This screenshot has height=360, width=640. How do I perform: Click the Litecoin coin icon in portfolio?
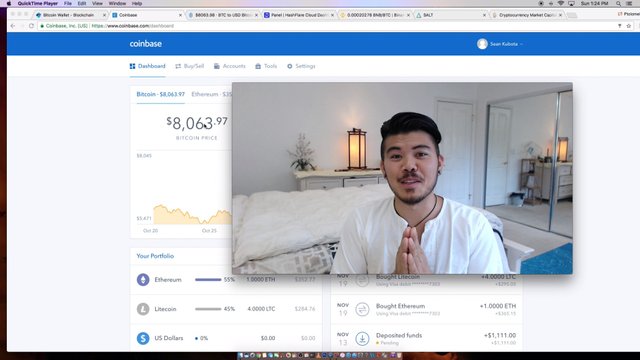[x=143, y=309]
